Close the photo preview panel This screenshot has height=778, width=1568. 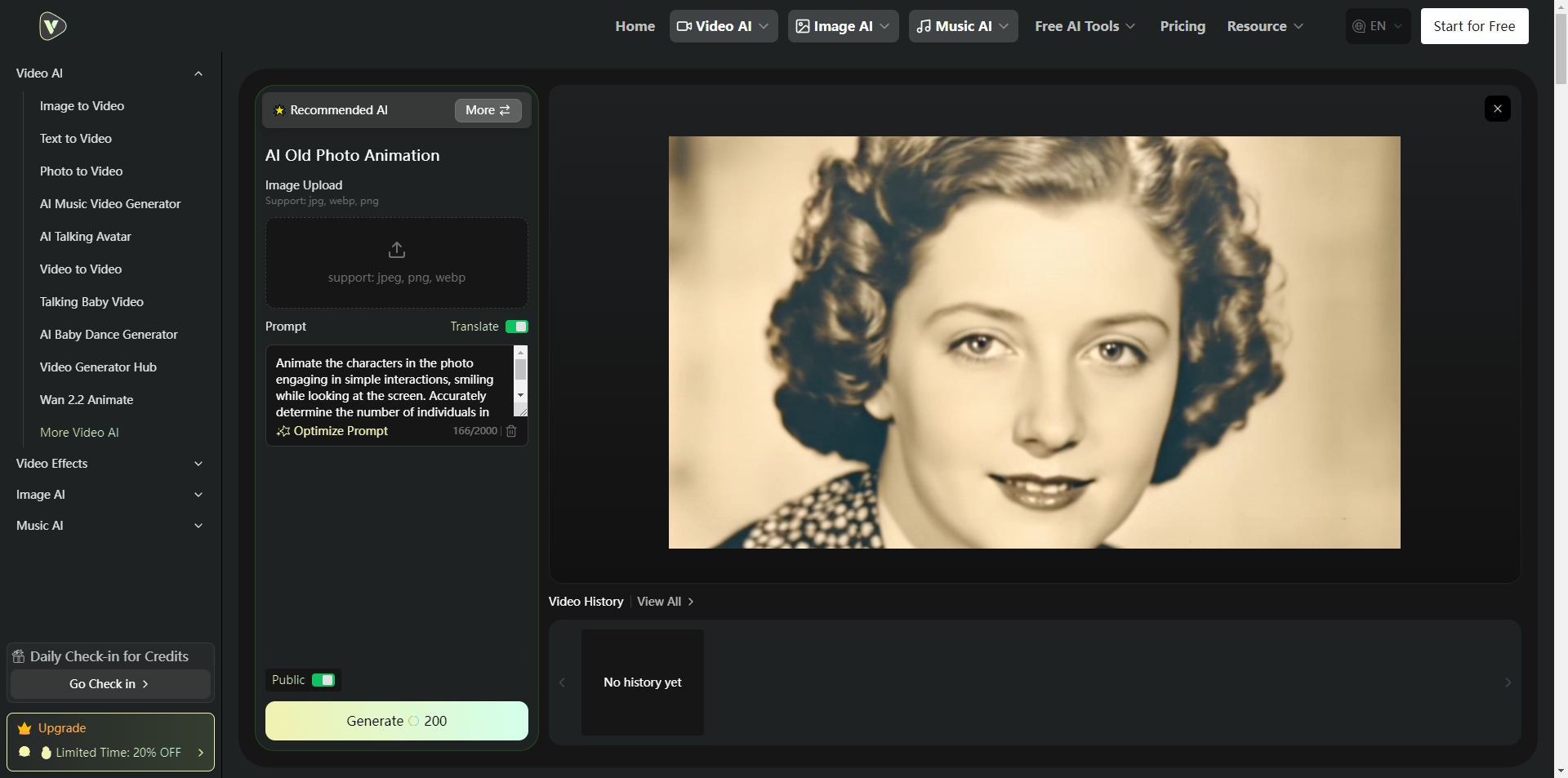coord(1497,109)
